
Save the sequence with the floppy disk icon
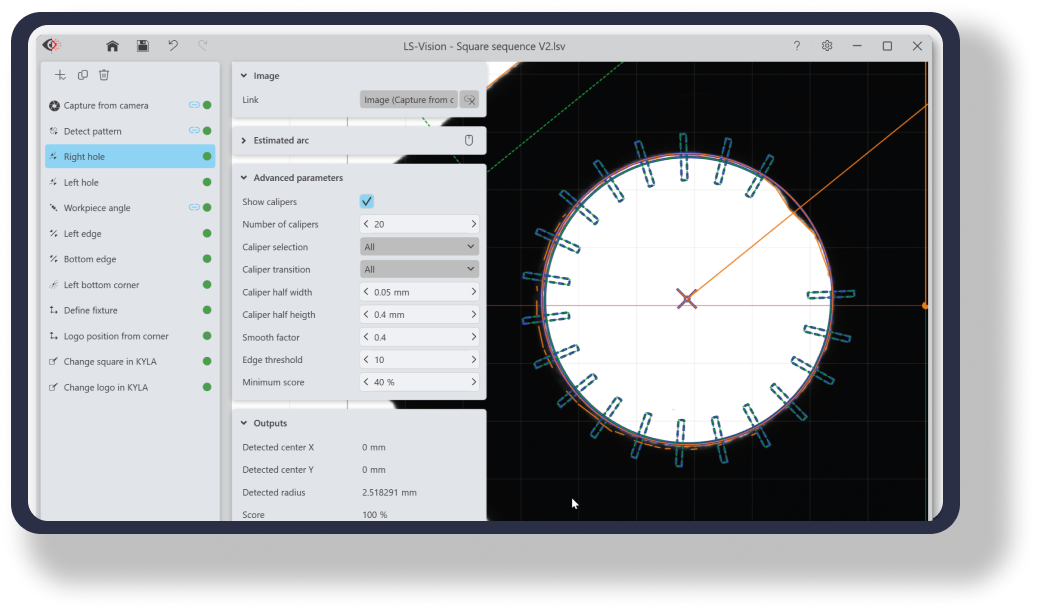click(143, 46)
